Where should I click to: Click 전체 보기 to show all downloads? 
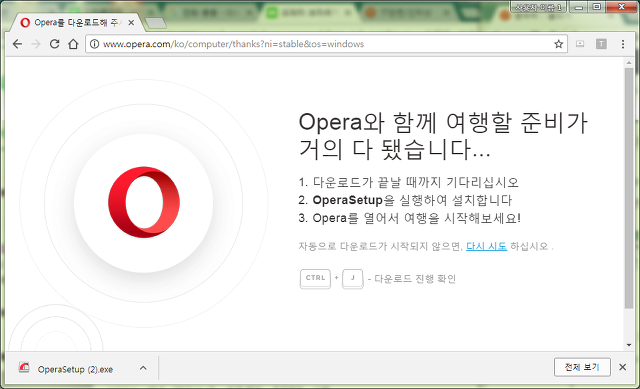coord(582,367)
